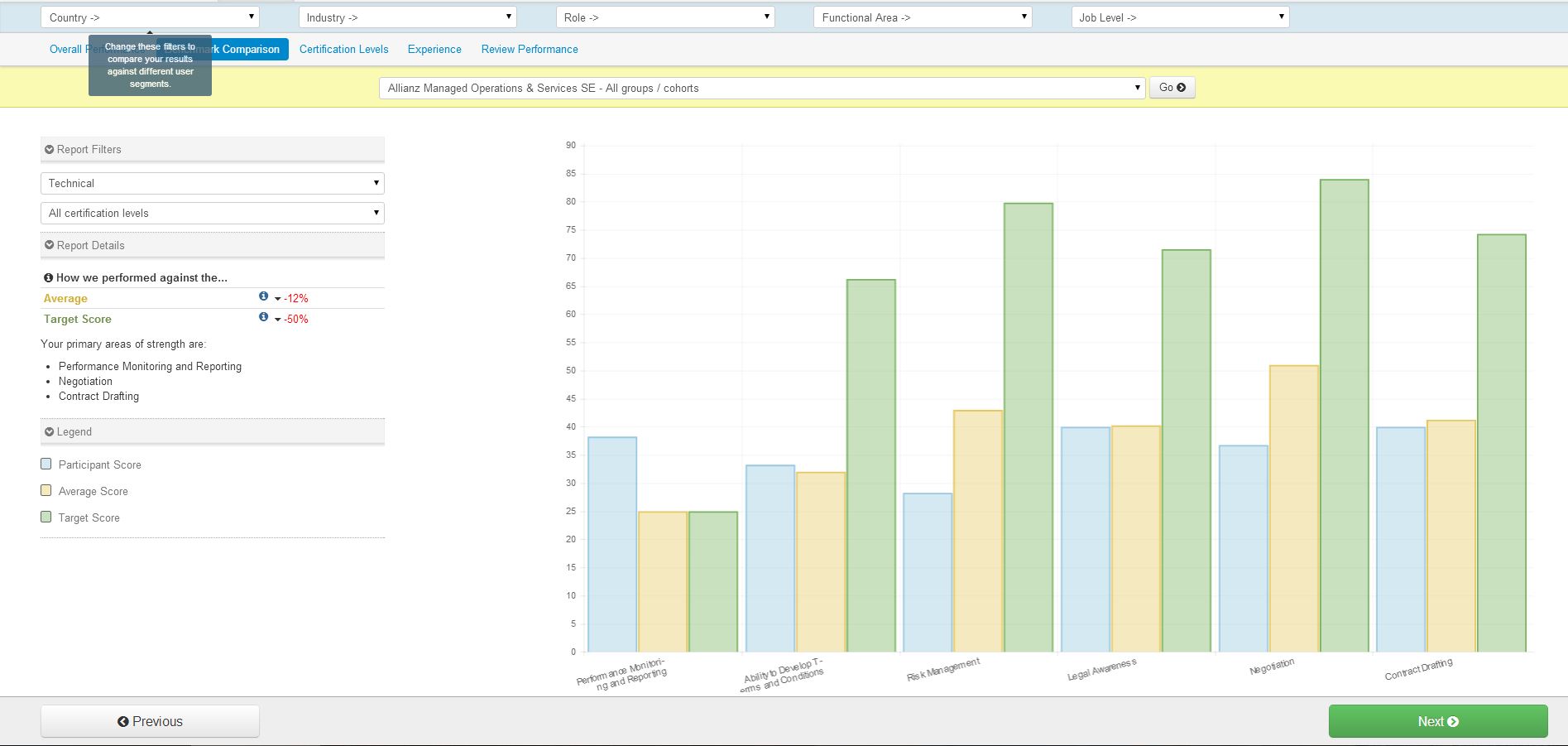1568x746 pixels.
Task: Click the down arrow next to -50%
Action: point(278,320)
